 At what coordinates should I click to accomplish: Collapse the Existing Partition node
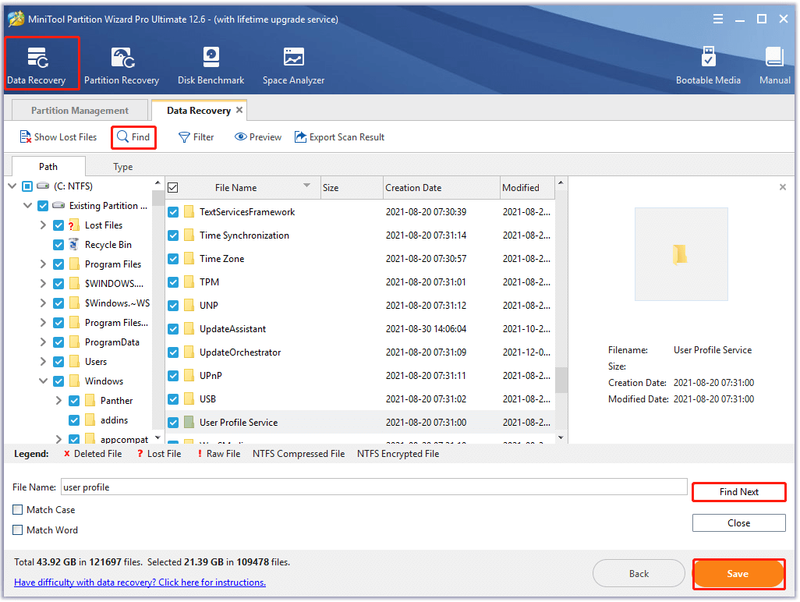[28, 206]
